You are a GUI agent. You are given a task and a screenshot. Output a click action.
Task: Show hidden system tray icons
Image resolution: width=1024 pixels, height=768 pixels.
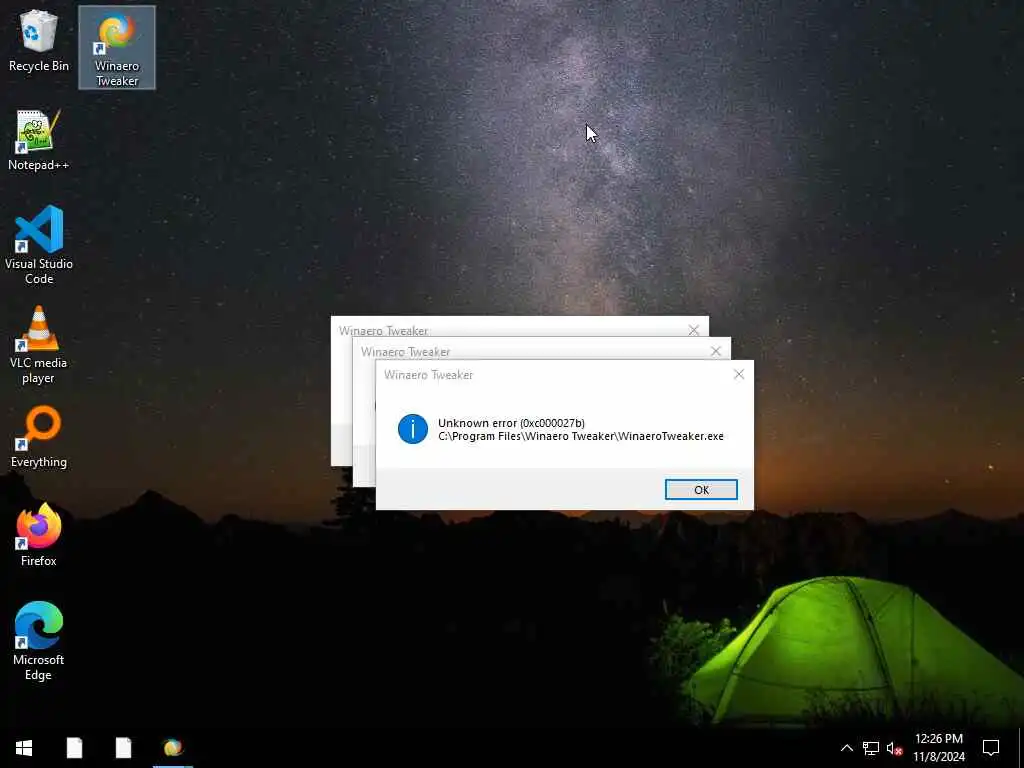coord(846,748)
